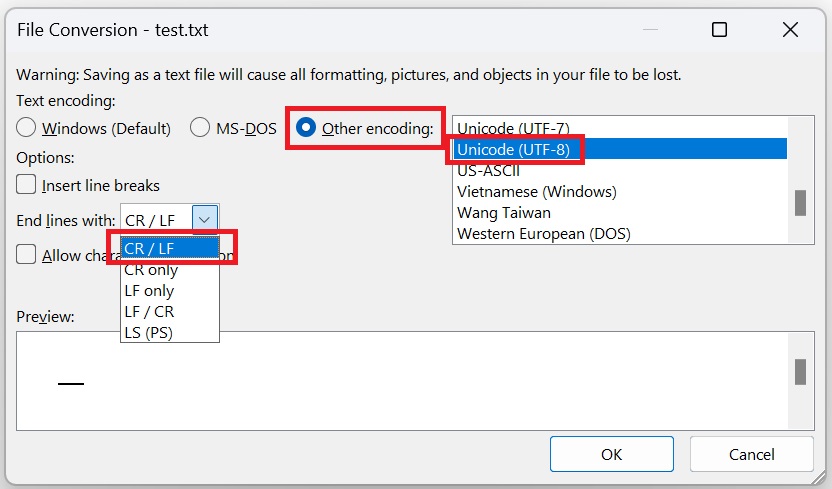The width and height of the screenshot is (832, 489).
Task: Click the OK button to confirm
Action: [611, 454]
